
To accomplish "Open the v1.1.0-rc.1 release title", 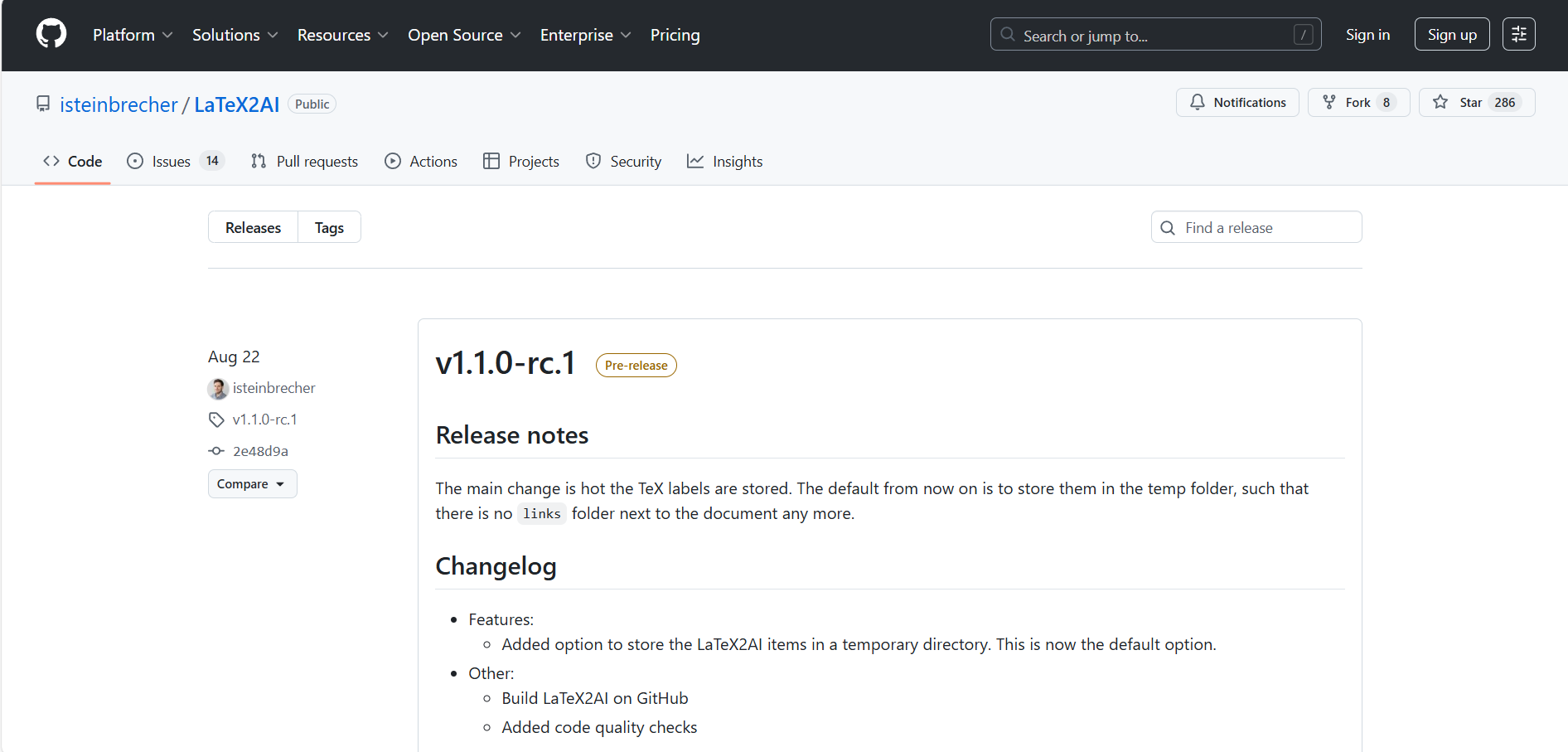I will click(x=506, y=363).
